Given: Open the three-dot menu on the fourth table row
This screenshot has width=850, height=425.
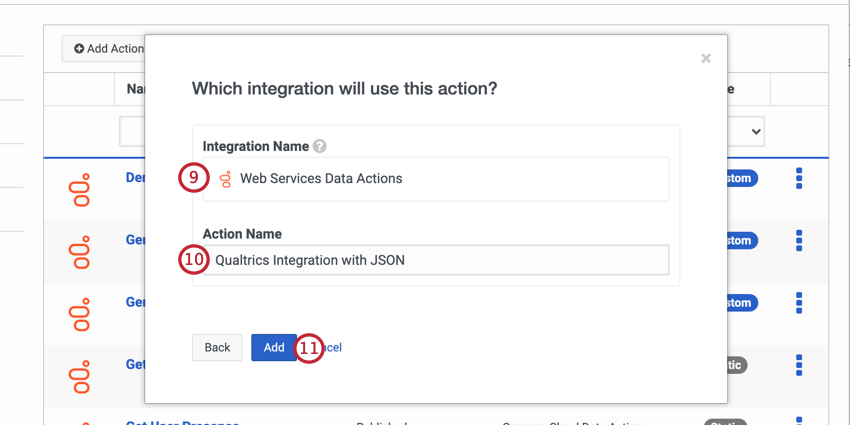Looking at the screenshot, I should click(x=799, y=364).
